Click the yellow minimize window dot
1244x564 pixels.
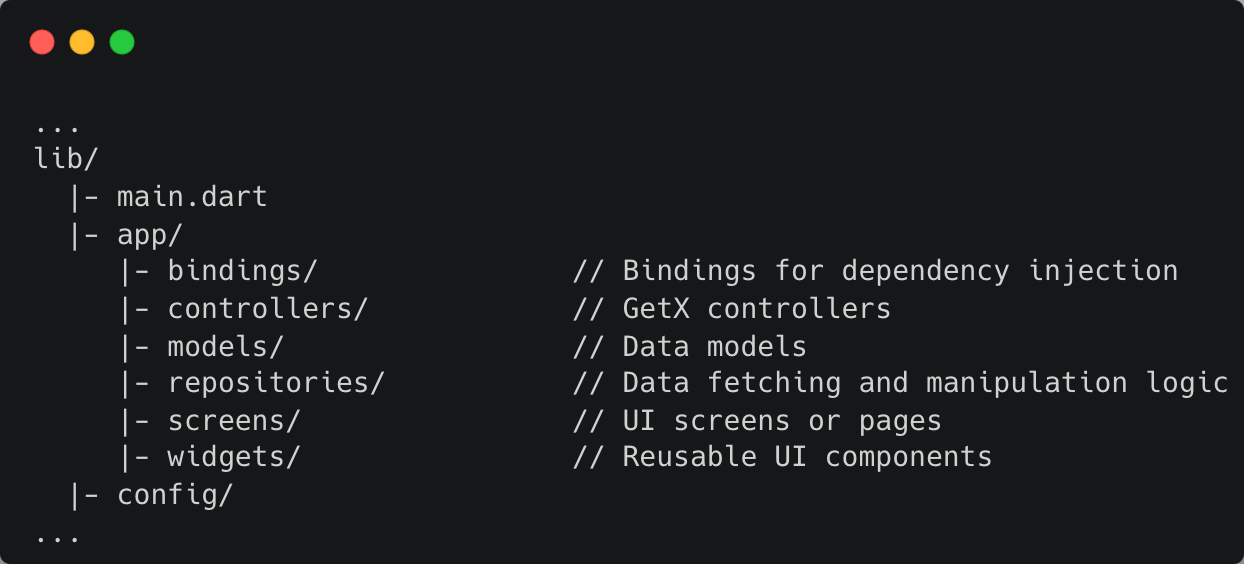pyautogui.click(x=82, y=42)
